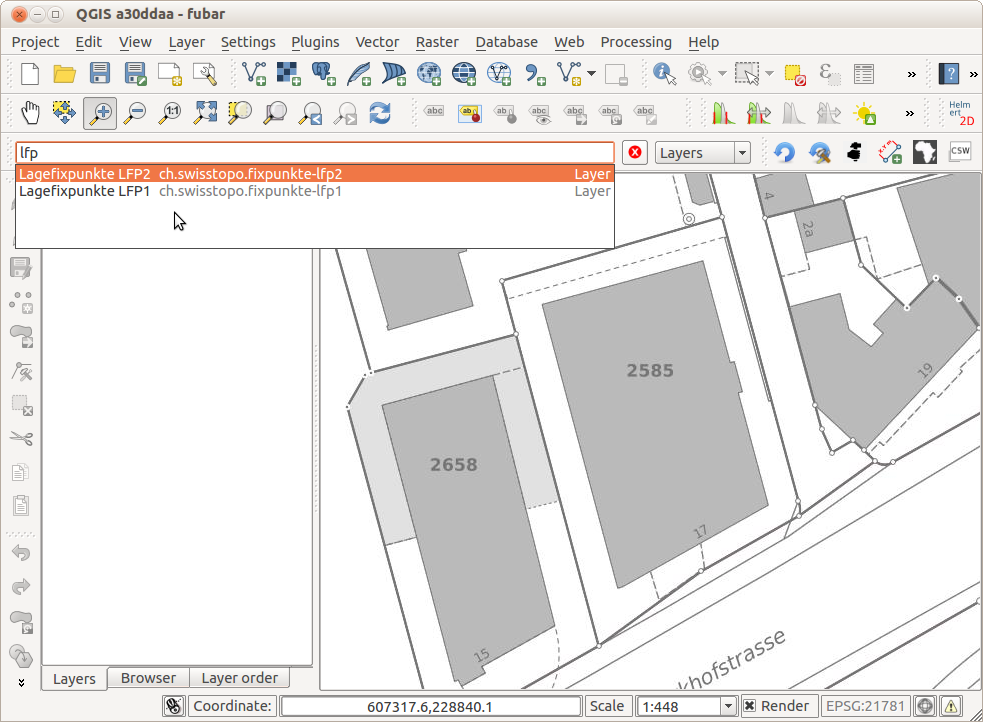Zoom to native 1:1 resolution
This screenshot has height=722, width=983.
tap(170, 113)
